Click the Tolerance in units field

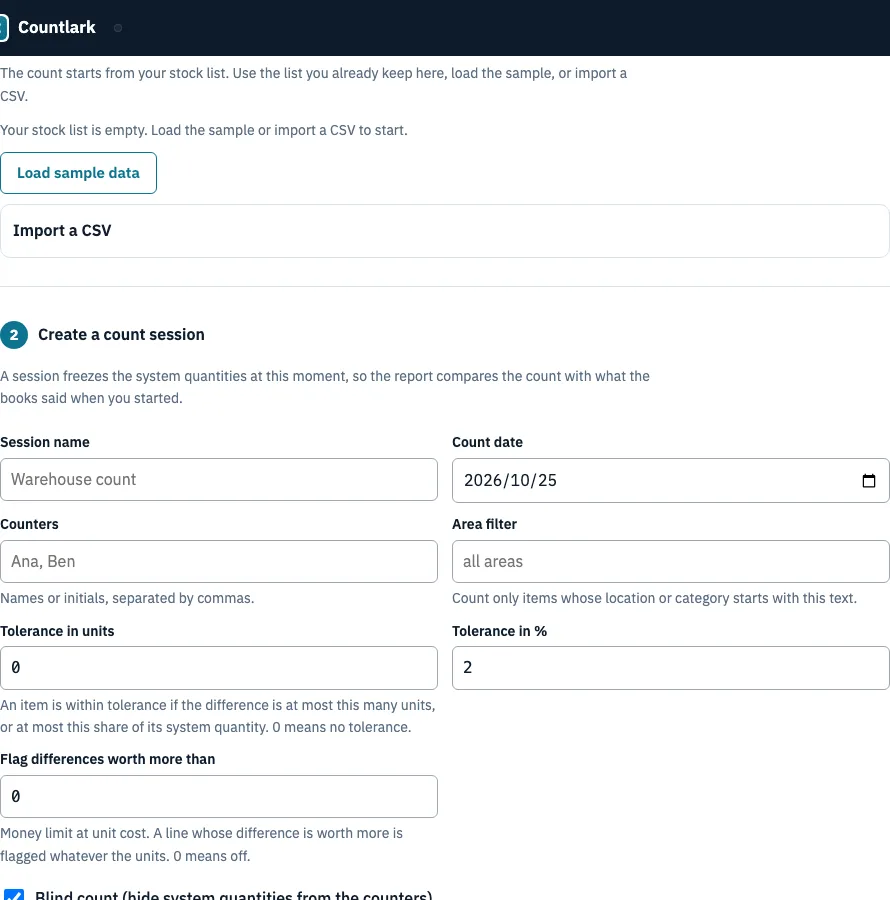(x=219, y=668)
